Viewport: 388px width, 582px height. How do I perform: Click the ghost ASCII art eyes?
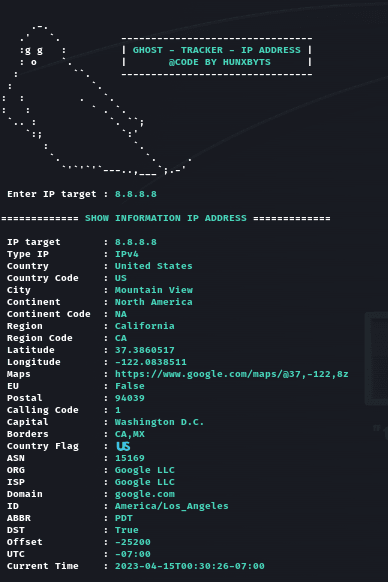click(x=33, y=51)
